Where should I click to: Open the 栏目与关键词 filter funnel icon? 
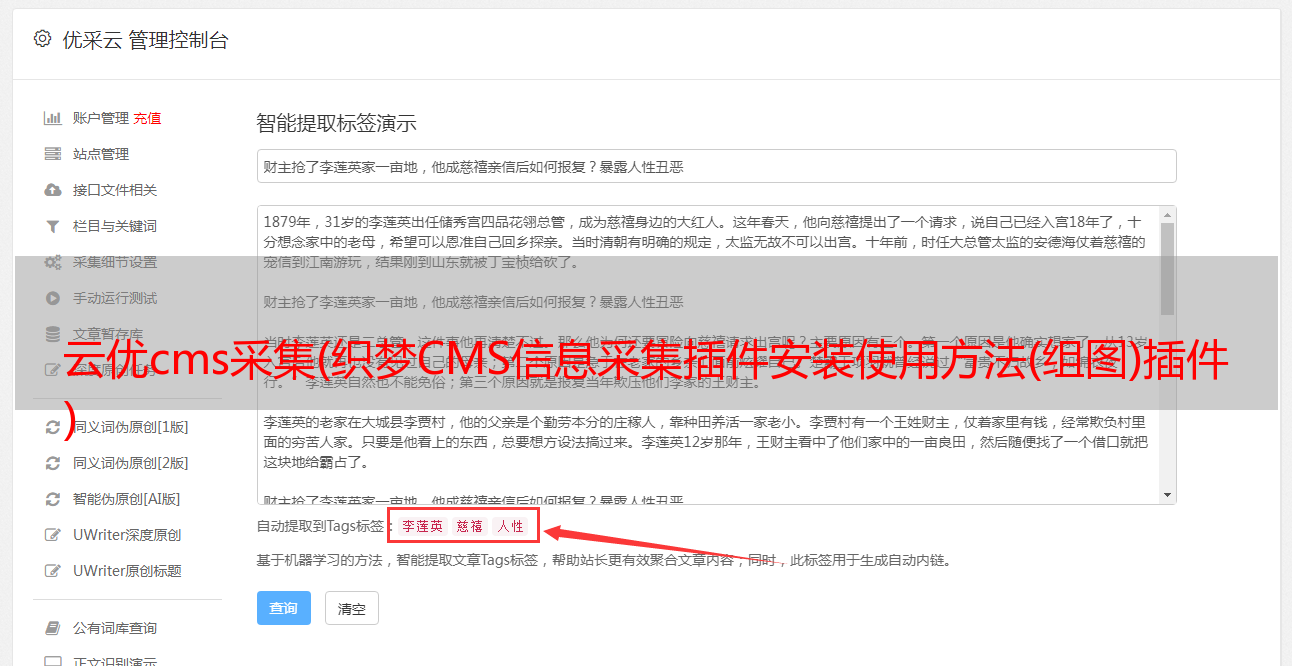coord(53,226)
